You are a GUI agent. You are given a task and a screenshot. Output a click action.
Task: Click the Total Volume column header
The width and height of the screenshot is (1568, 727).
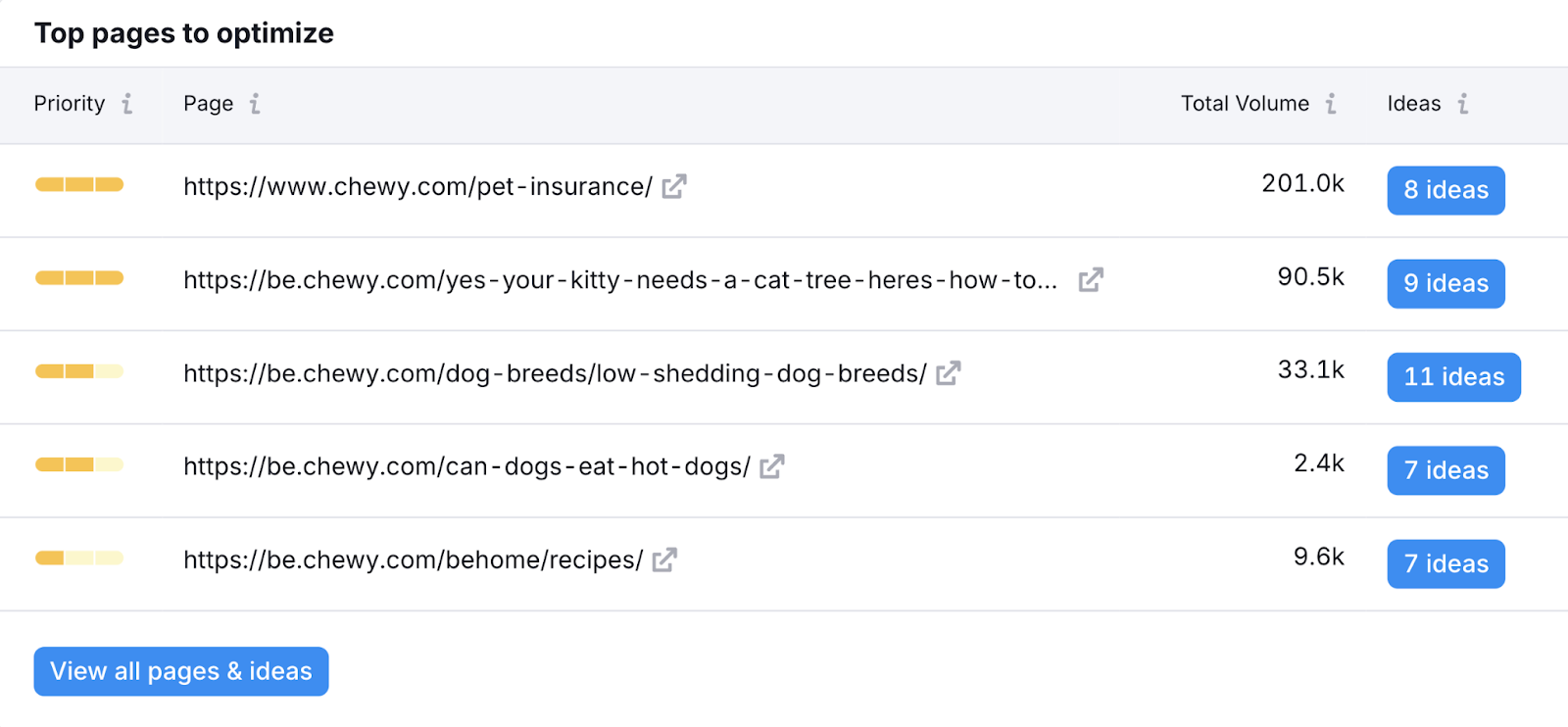[1245, 104]
